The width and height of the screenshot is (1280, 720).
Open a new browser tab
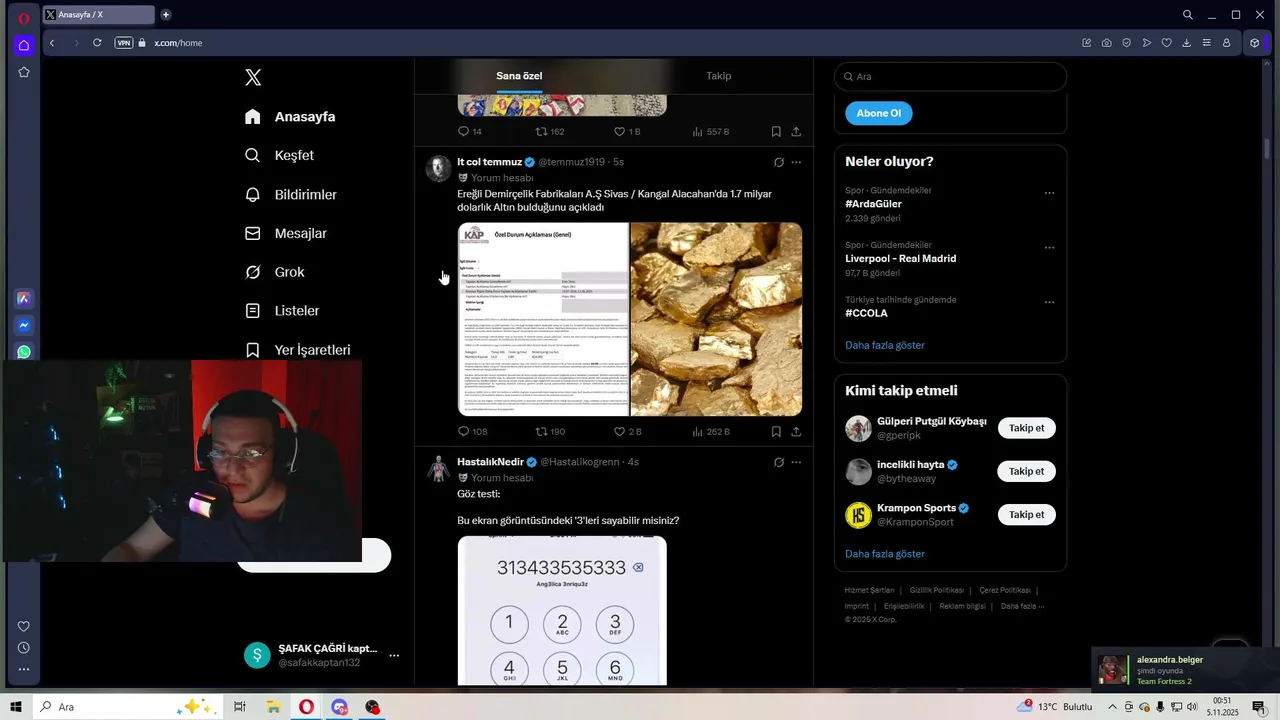pos(166,14)
